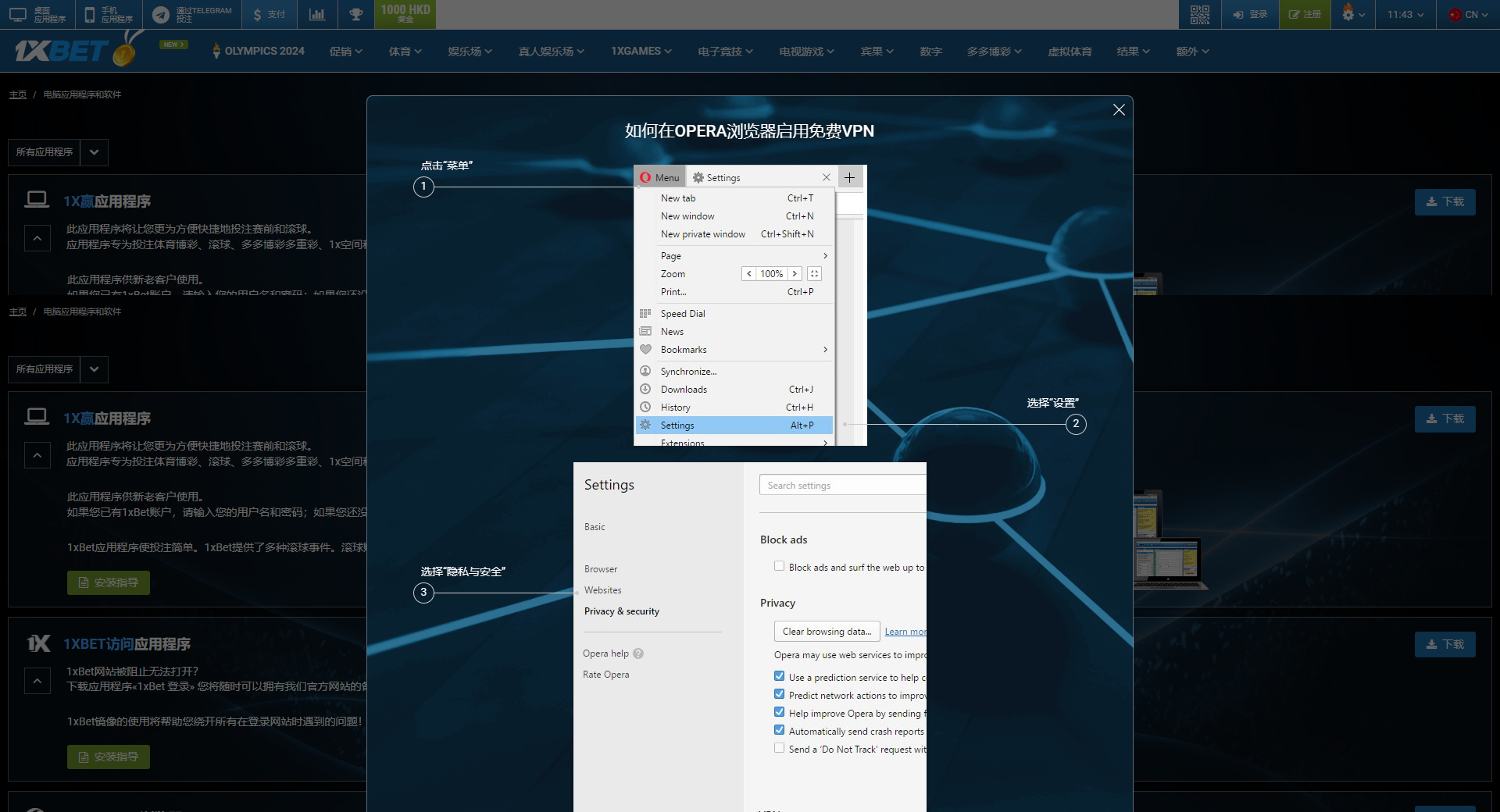Click the Opera Menu logo in tutorial image
Screen dimensions: 1500x812
[x=645, y=177]
